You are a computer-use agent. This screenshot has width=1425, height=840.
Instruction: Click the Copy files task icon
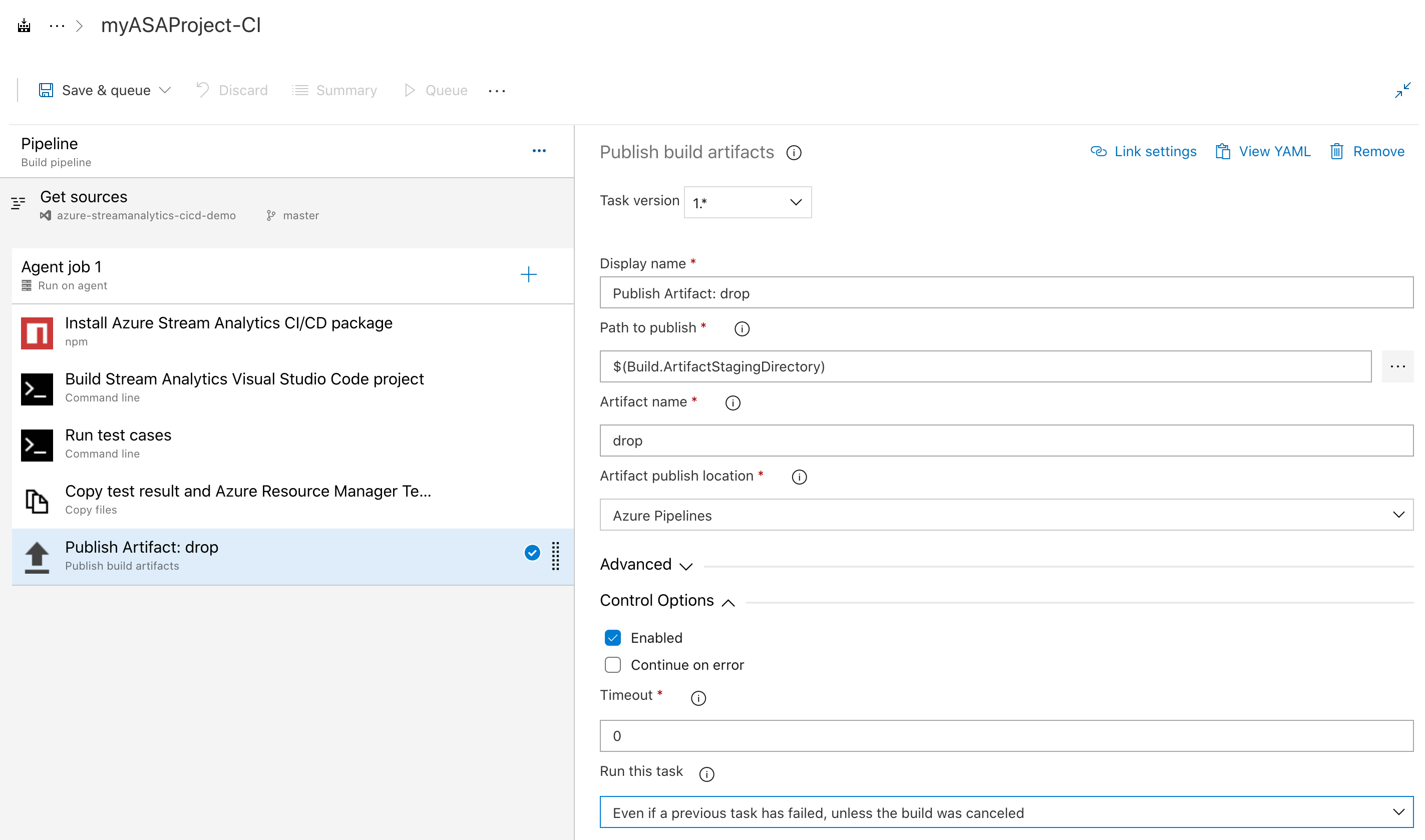coord(37,499)
